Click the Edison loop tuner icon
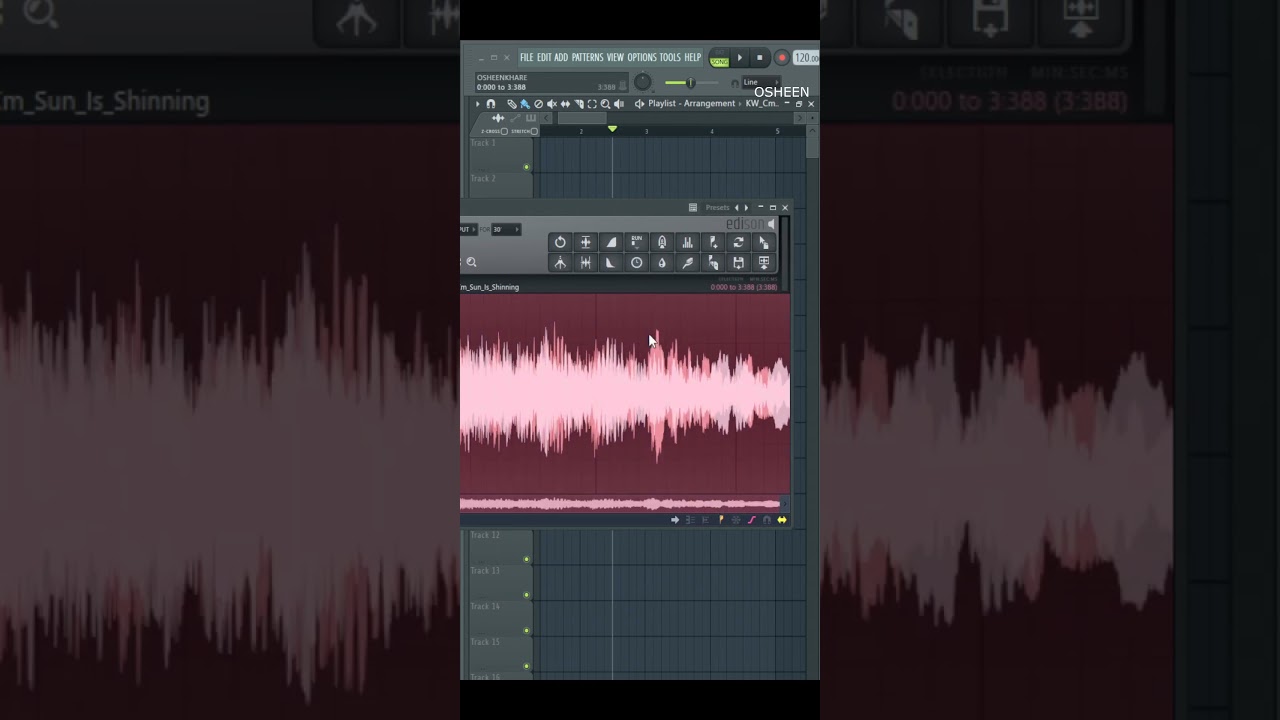Image resolution: width=1280 pixels, height=720 pixels. tap(739, 242)
